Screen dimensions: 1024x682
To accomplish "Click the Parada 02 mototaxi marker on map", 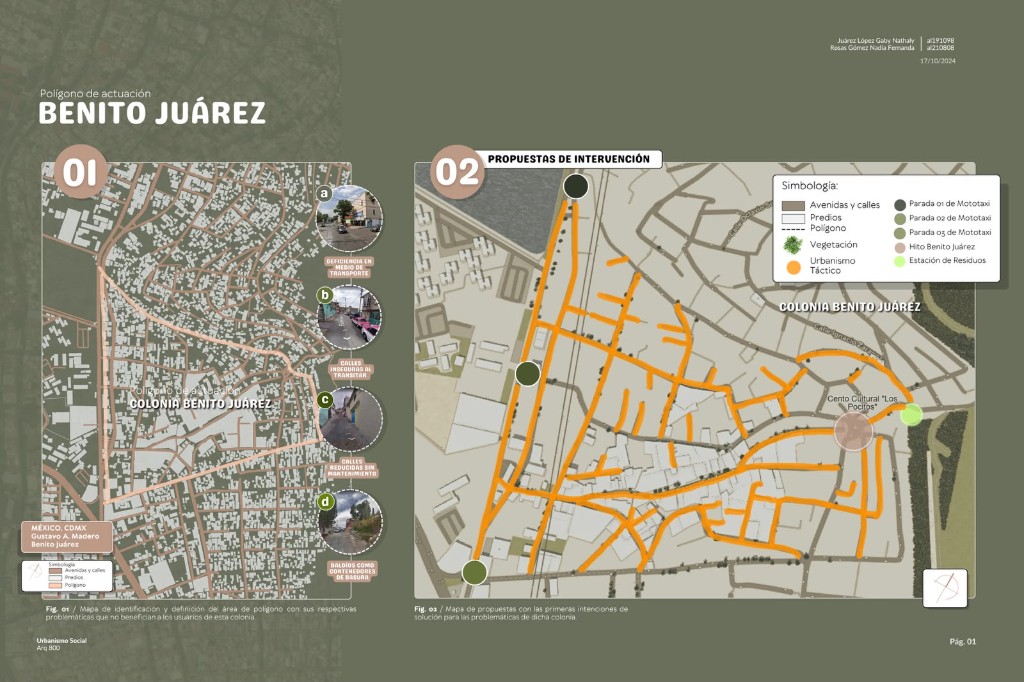I will coord(528,374).
